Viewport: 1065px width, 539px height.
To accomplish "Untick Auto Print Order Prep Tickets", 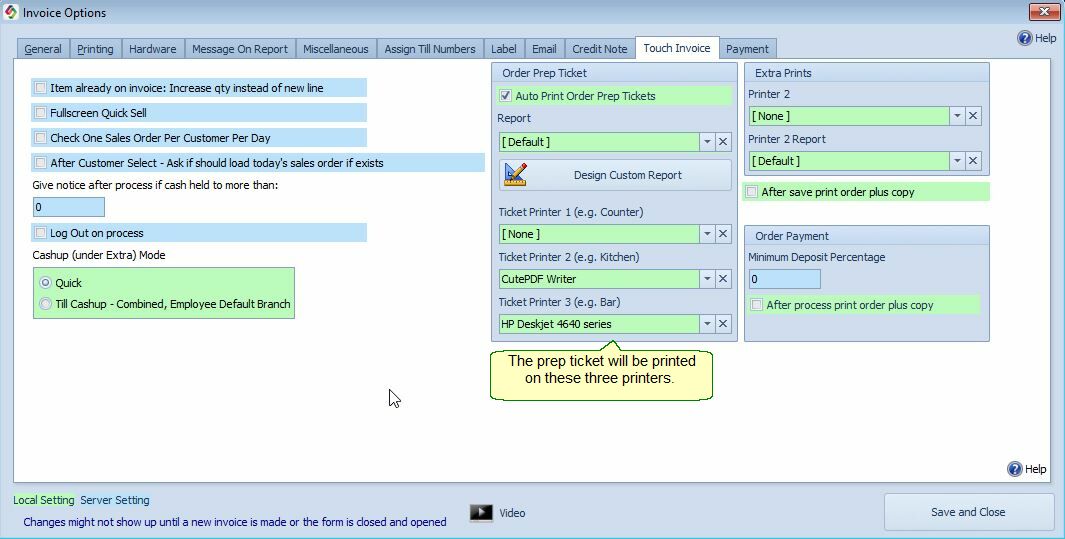I will point(505,96).
